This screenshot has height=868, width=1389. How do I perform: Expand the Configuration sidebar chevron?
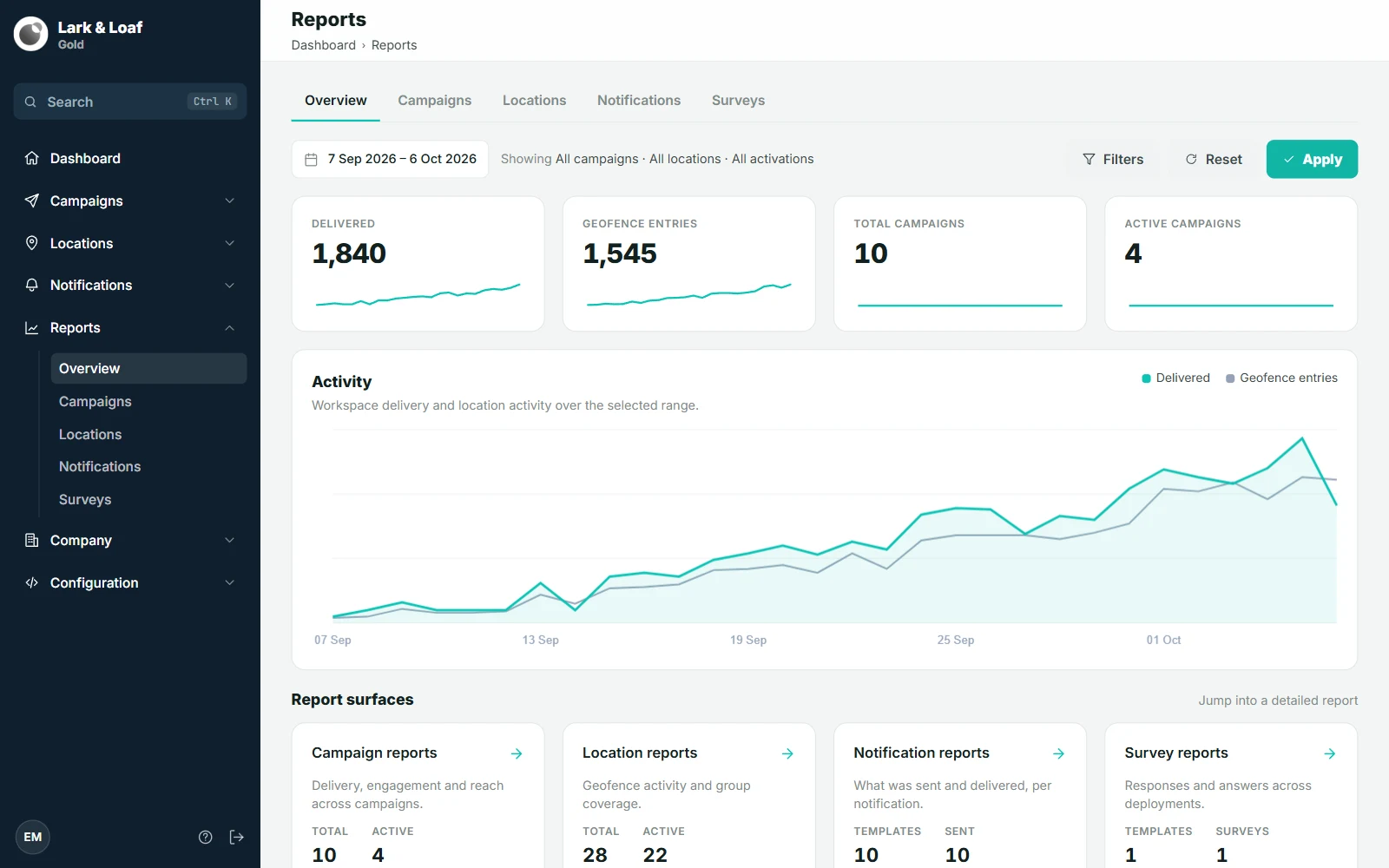(230, 582)
